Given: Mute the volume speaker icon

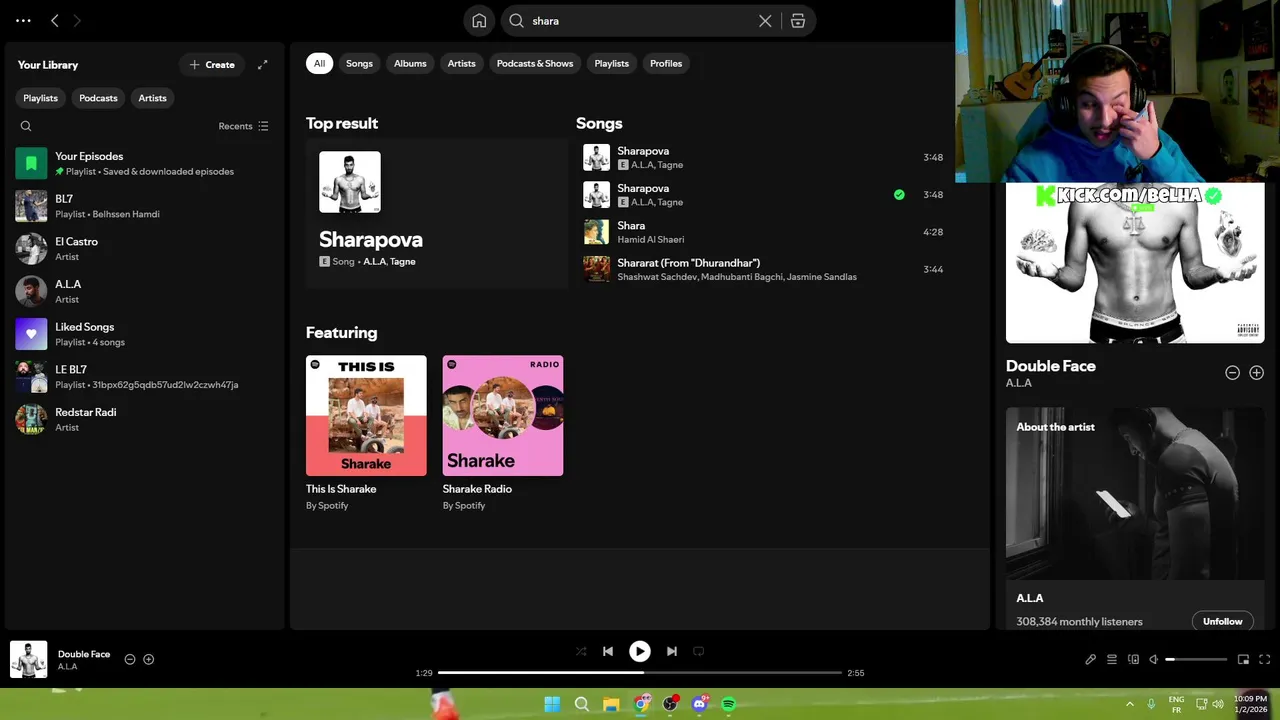Looking at the screenshot, I should pyautogui.click(x=1153, y=659).
